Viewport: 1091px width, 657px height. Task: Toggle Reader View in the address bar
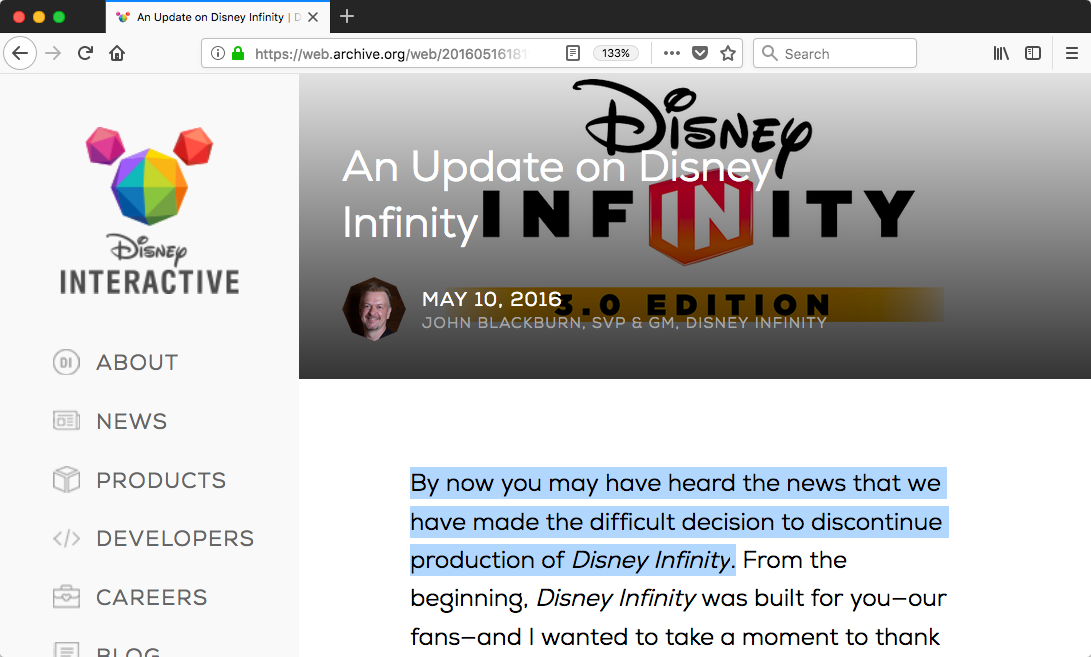pyautogui.click(x=573, y=53)
